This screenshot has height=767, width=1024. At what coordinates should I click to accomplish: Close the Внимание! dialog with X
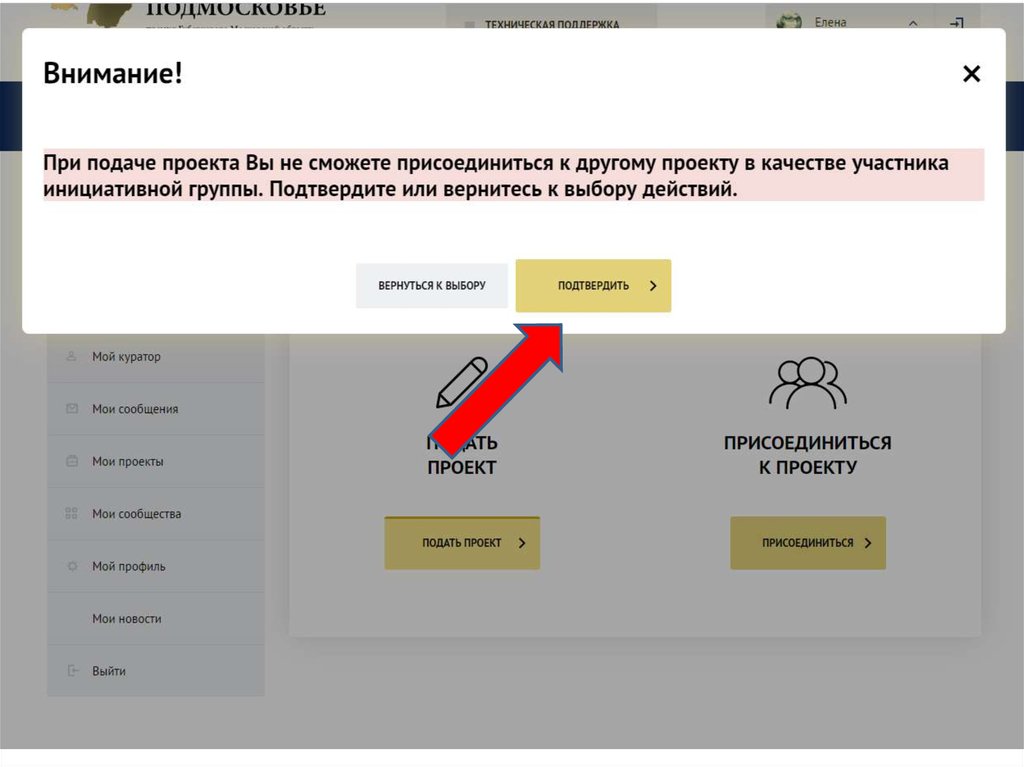(971, 74)
